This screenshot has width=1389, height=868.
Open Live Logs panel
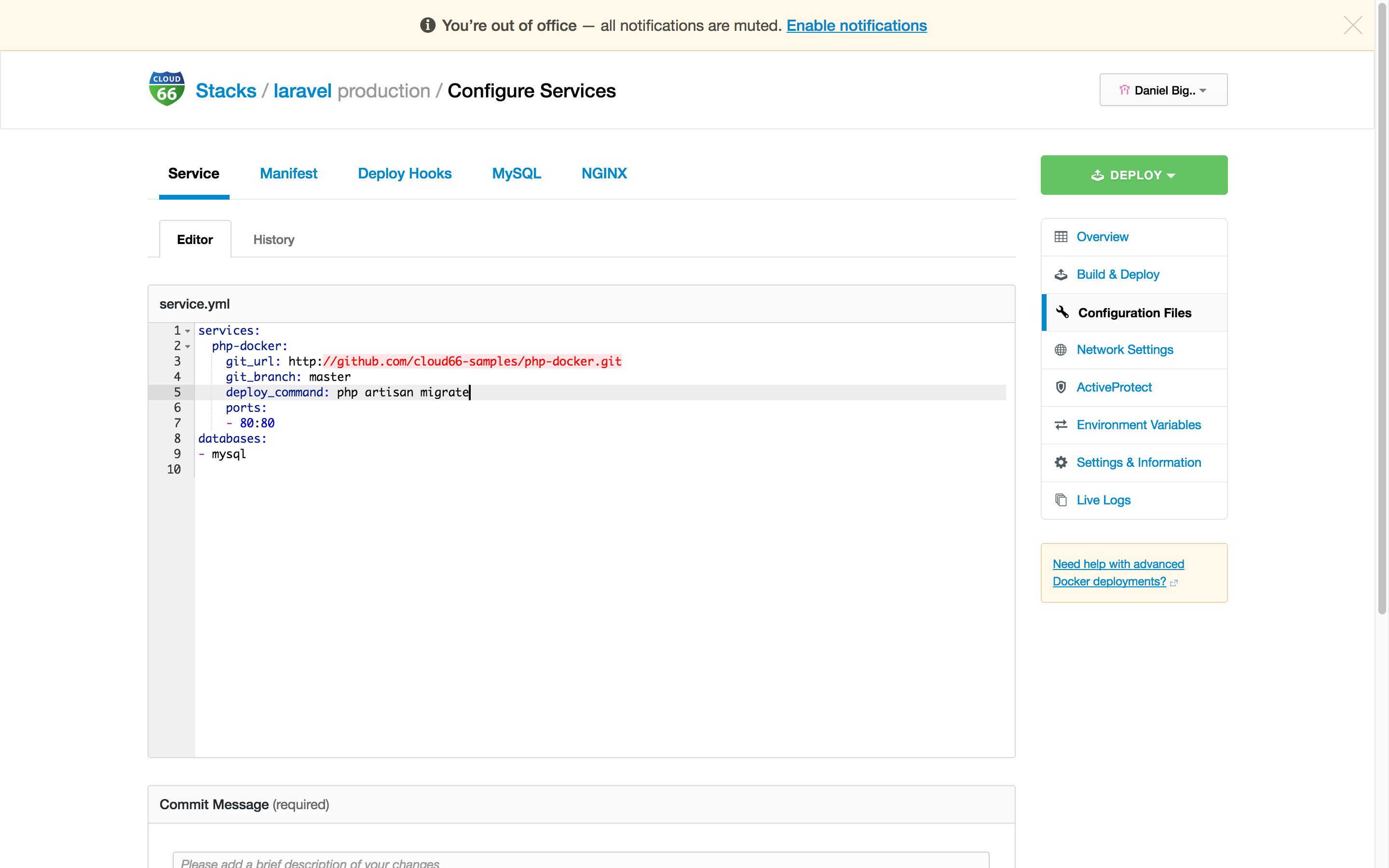(x=1104, y=500)
